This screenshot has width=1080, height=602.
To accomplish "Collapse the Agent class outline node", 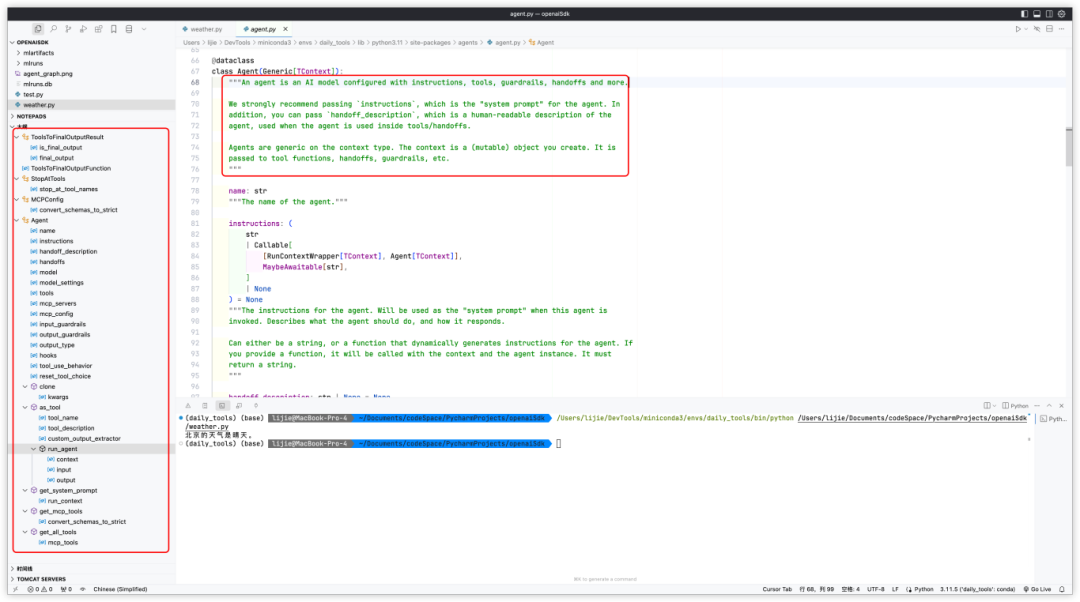I will [x=17, y=220].
